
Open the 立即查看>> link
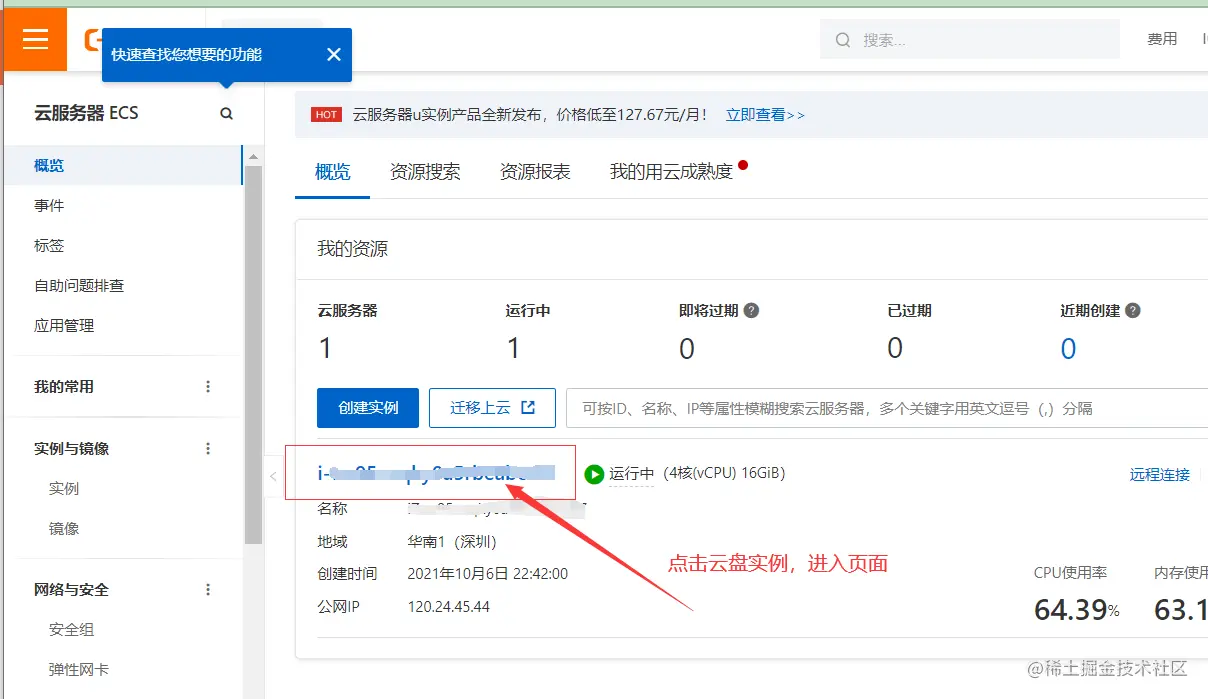coord(765,115)
